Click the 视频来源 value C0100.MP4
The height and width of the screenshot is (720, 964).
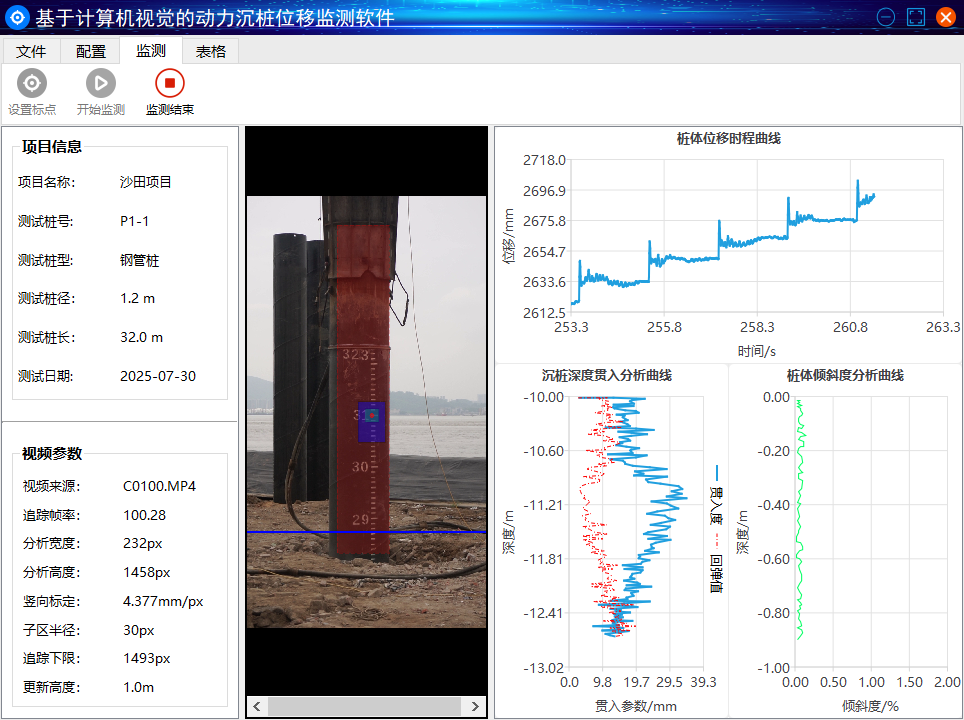point(159,487)
